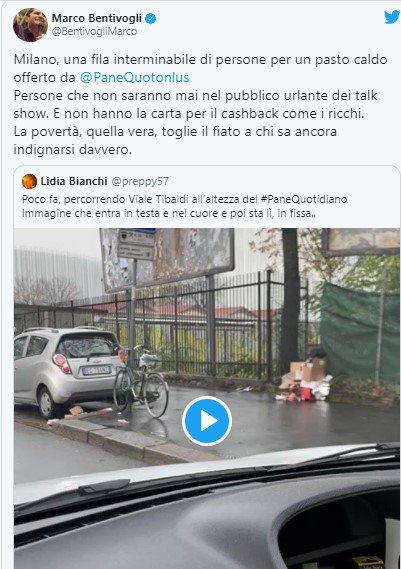
Task: Open the Marco Bentivogli name link
Action: point(97,18)
